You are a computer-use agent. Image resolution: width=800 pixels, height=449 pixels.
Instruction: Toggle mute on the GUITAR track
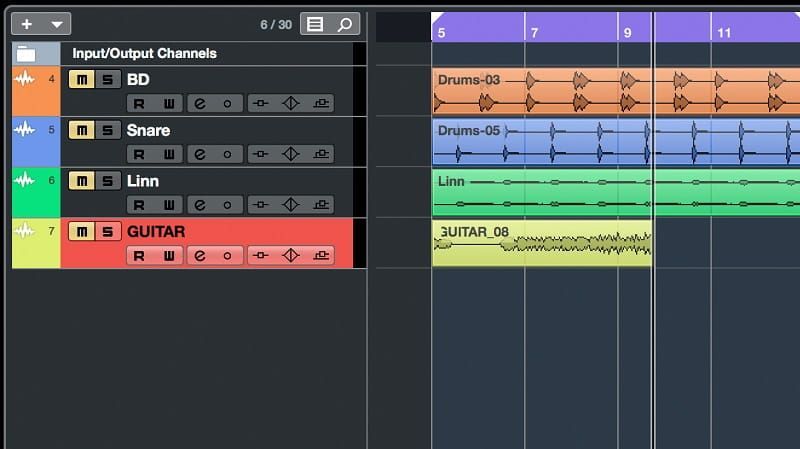[x=82, y=232]
